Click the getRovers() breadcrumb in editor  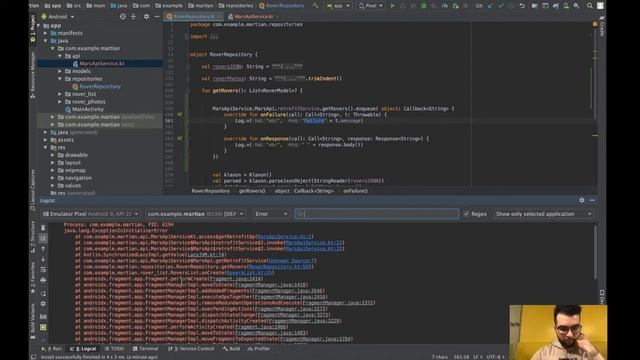coord(252,191)
